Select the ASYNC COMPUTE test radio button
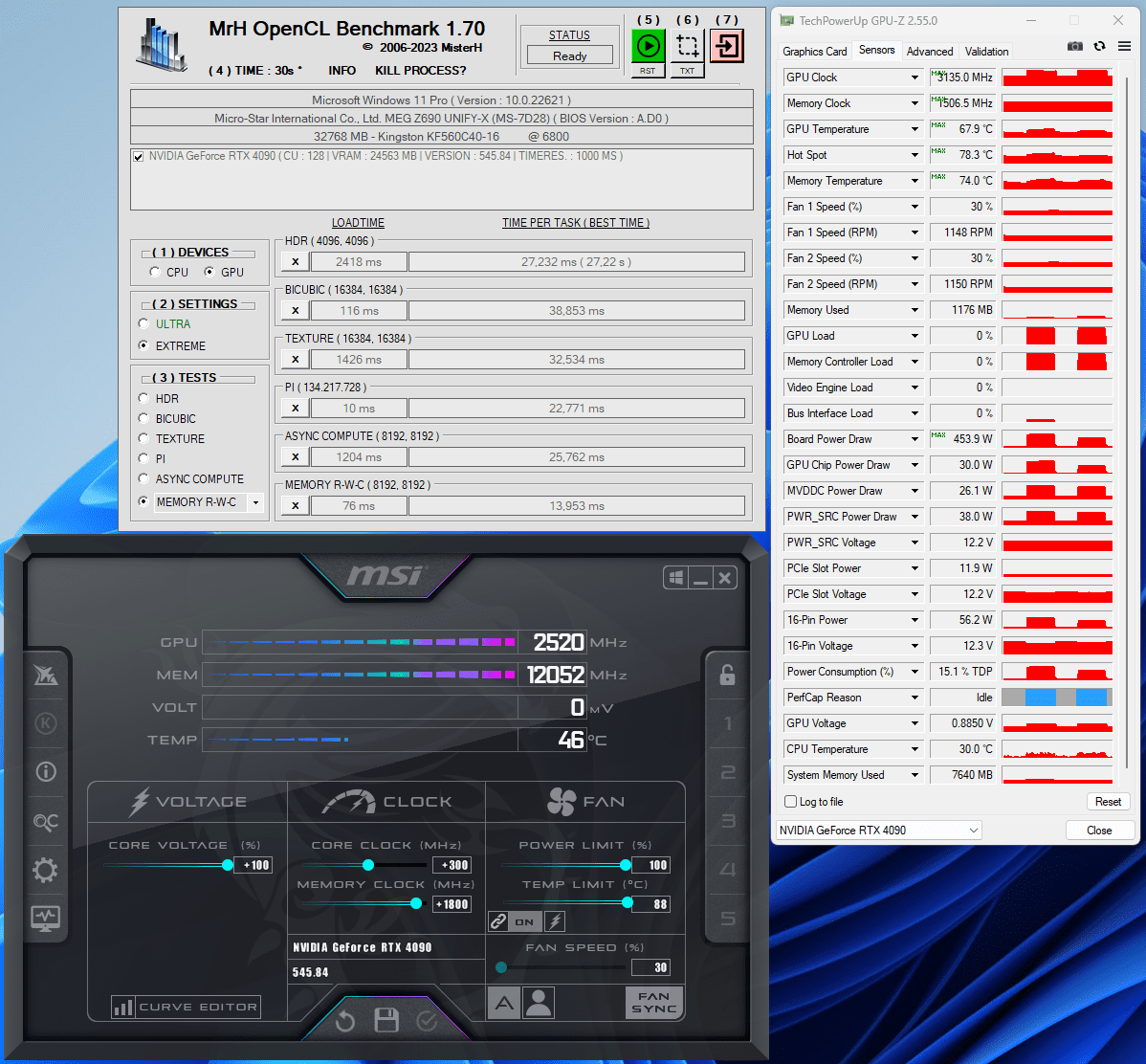The width and height of the screenshot is (1146, 1064). click(144, 478)
